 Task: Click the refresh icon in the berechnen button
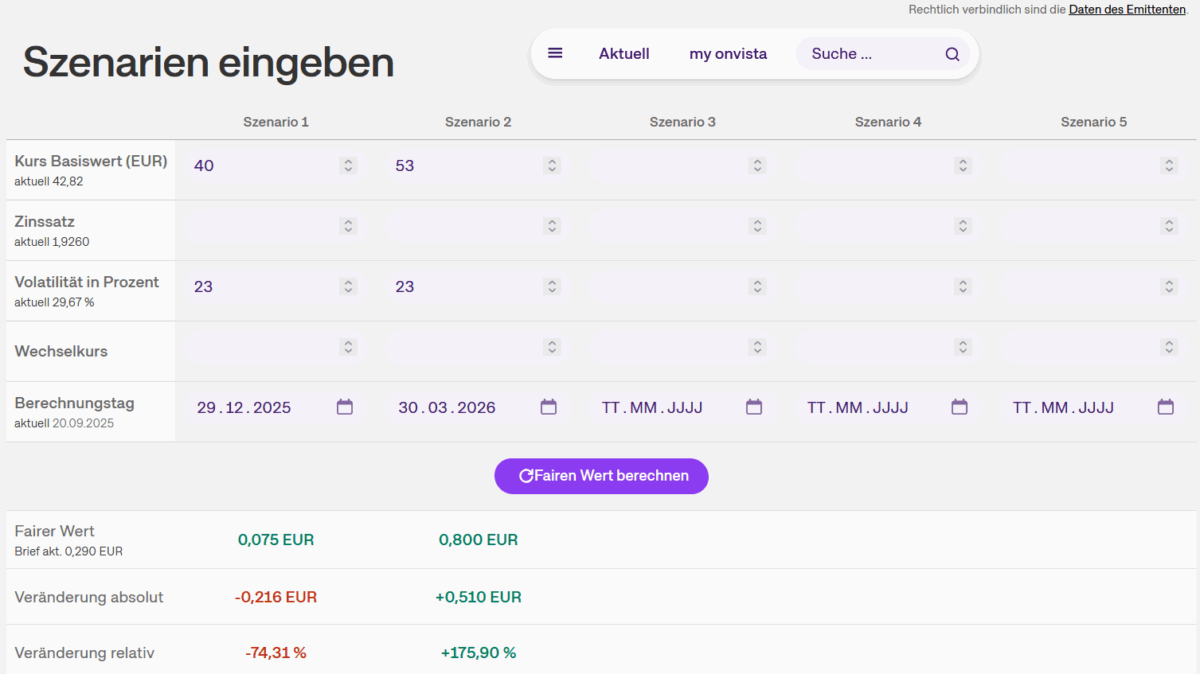tap(528, 476)
